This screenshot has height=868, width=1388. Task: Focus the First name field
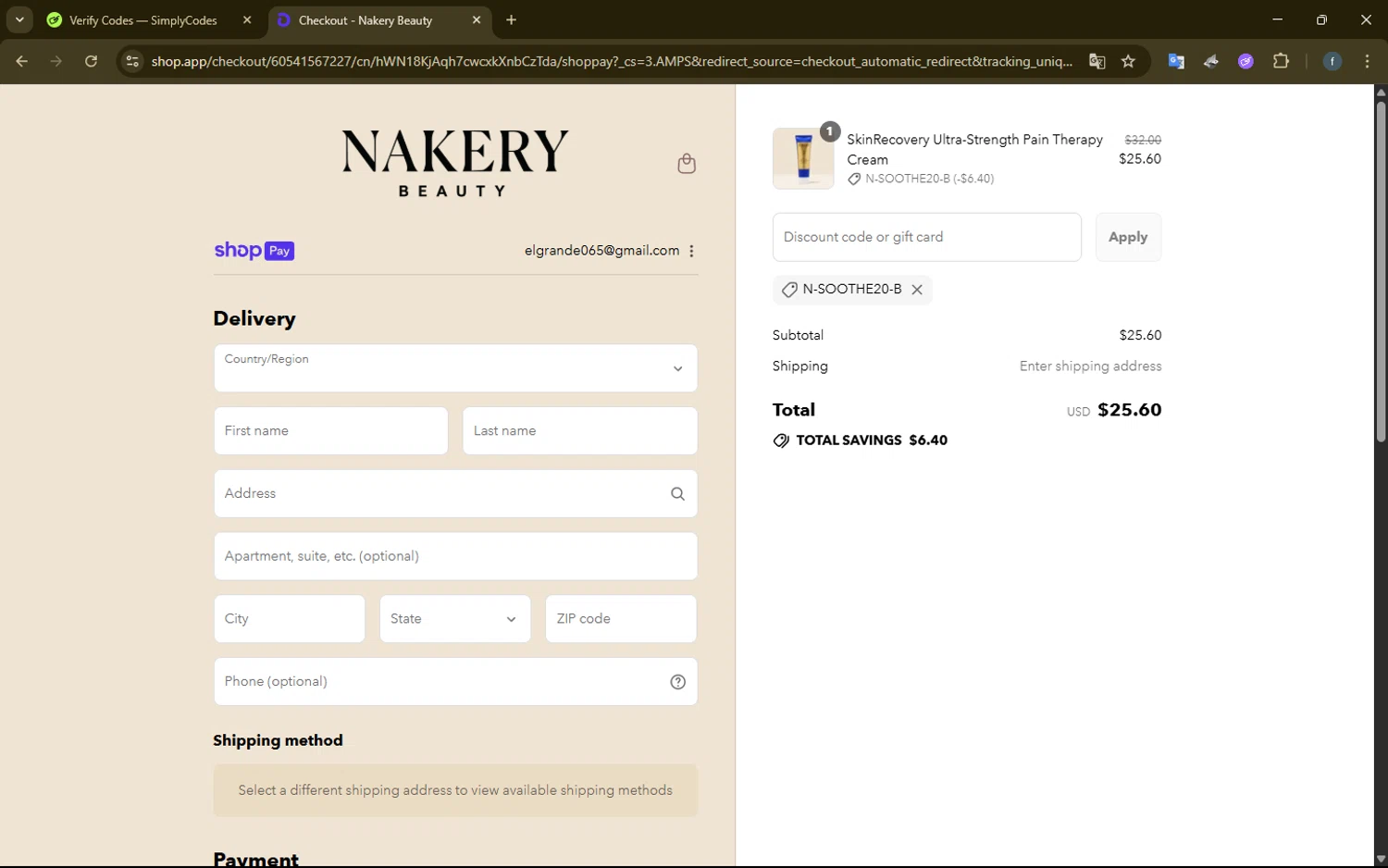tap(330, 431)
